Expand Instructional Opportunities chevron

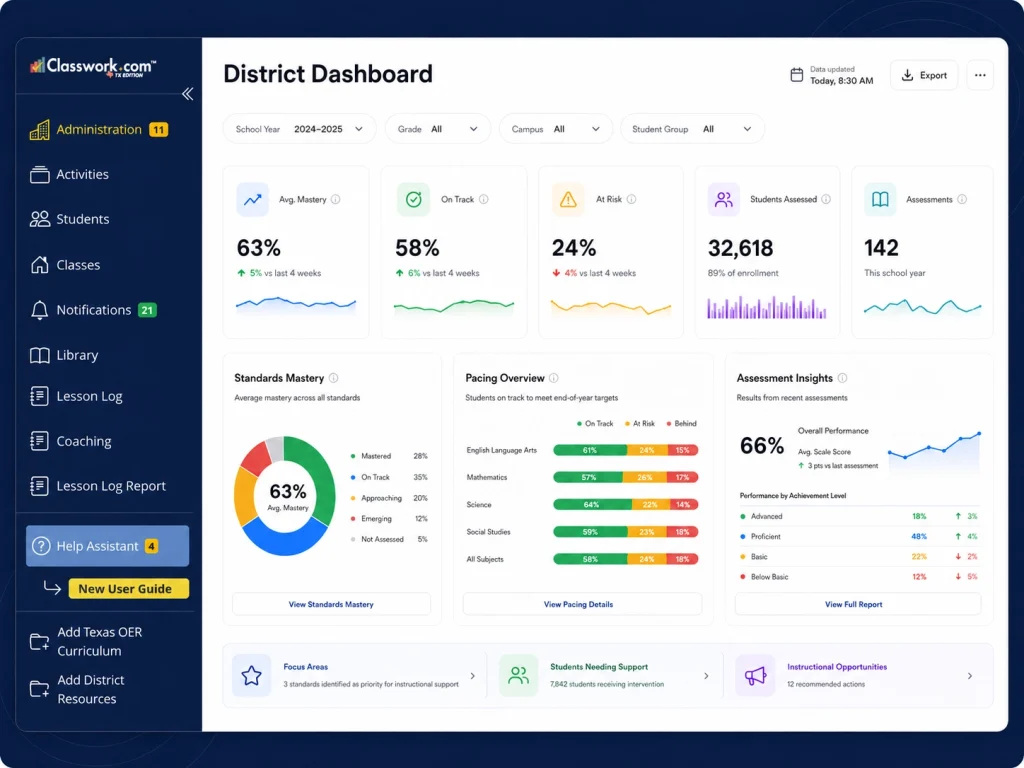970,676
